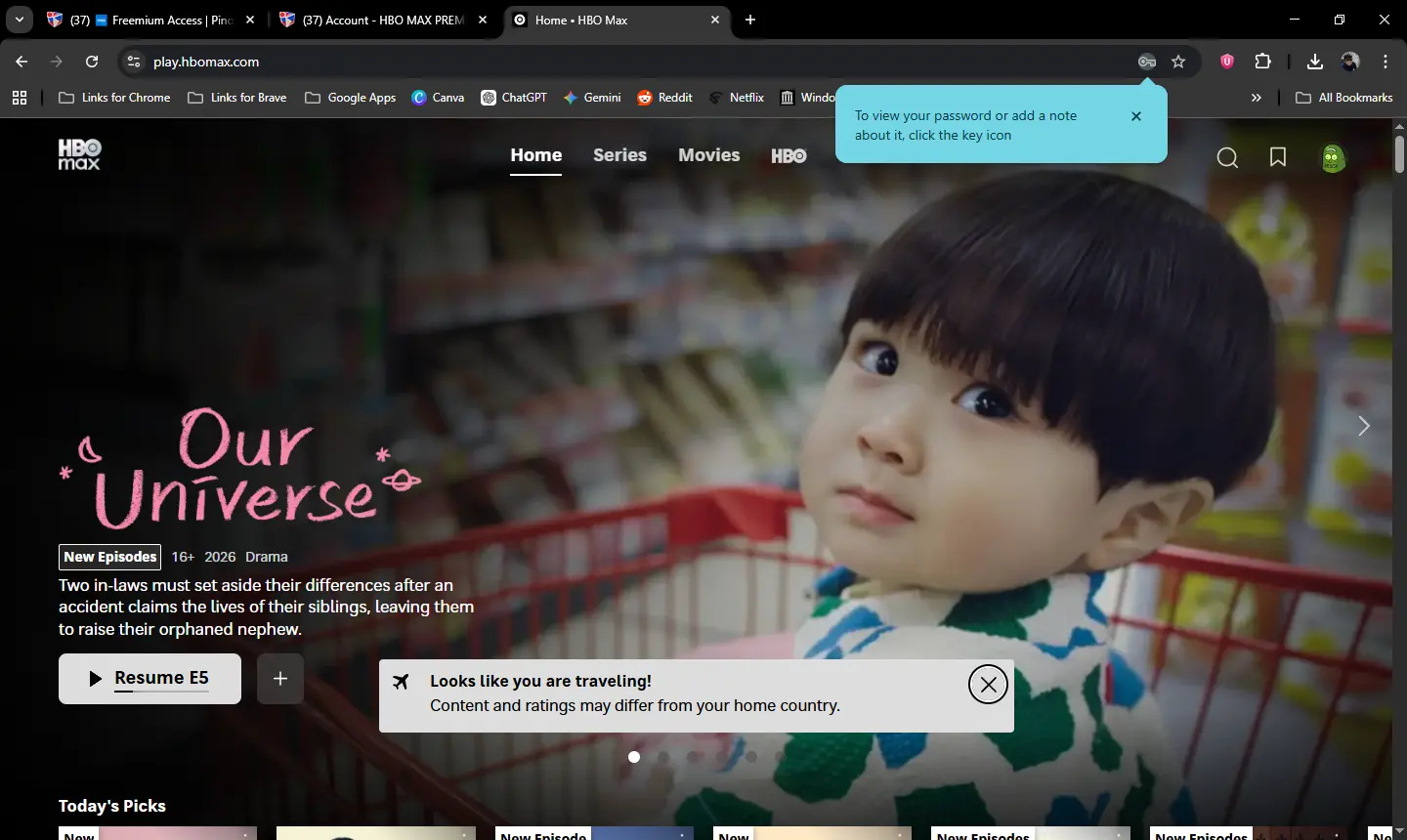Open Links for Chrome bookmark folder
Screen dimensions: 1407x840
click(x=114, y=98)
